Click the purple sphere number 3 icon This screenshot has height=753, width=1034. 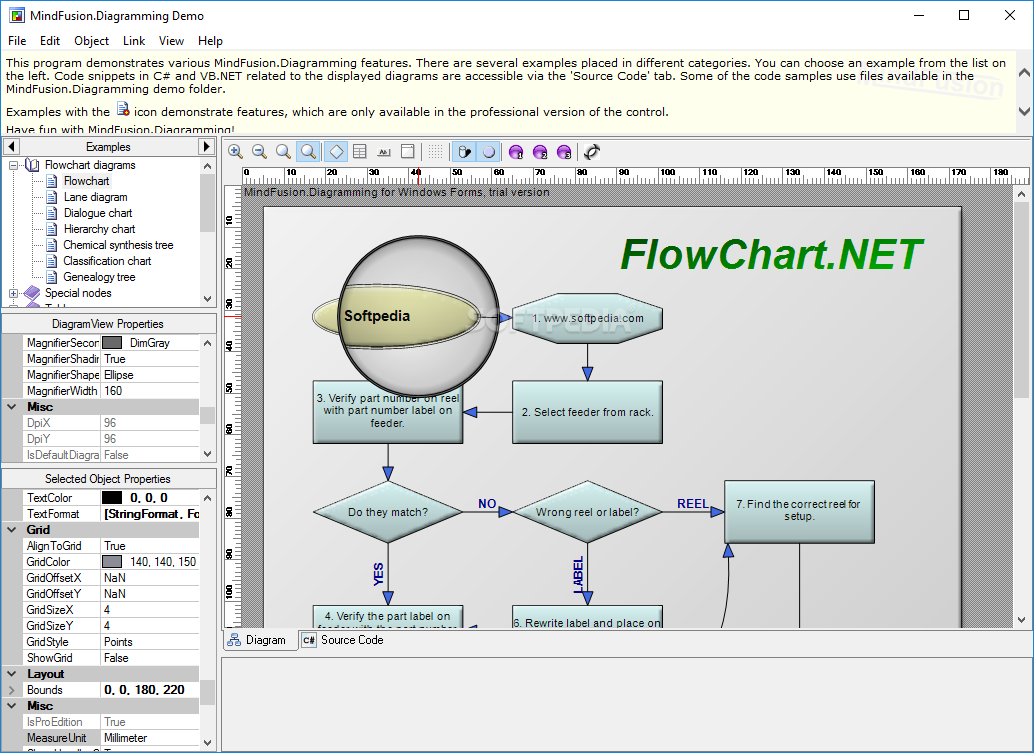[x=564, y=152]
